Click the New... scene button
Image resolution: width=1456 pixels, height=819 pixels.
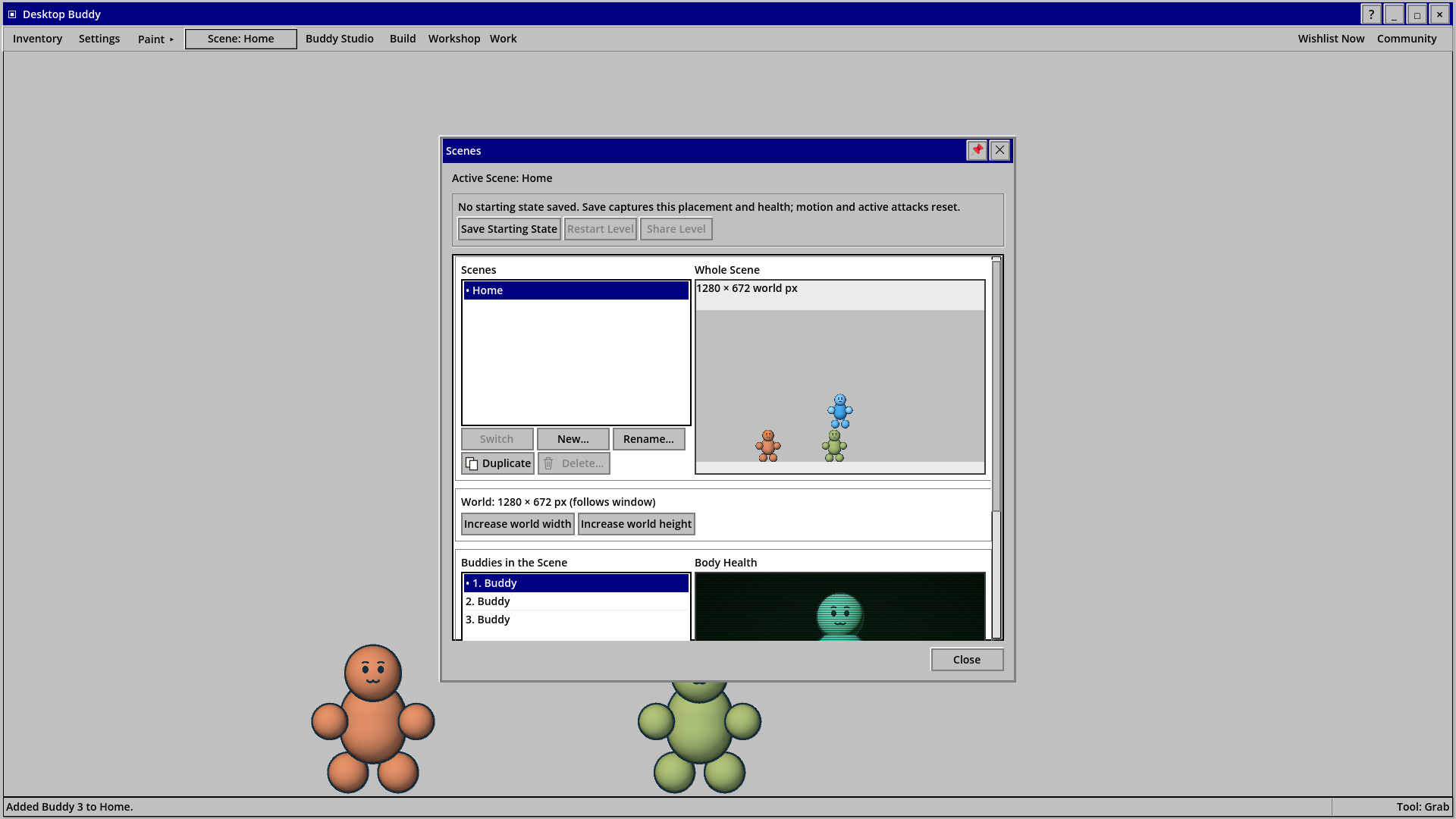pos(573,439)
